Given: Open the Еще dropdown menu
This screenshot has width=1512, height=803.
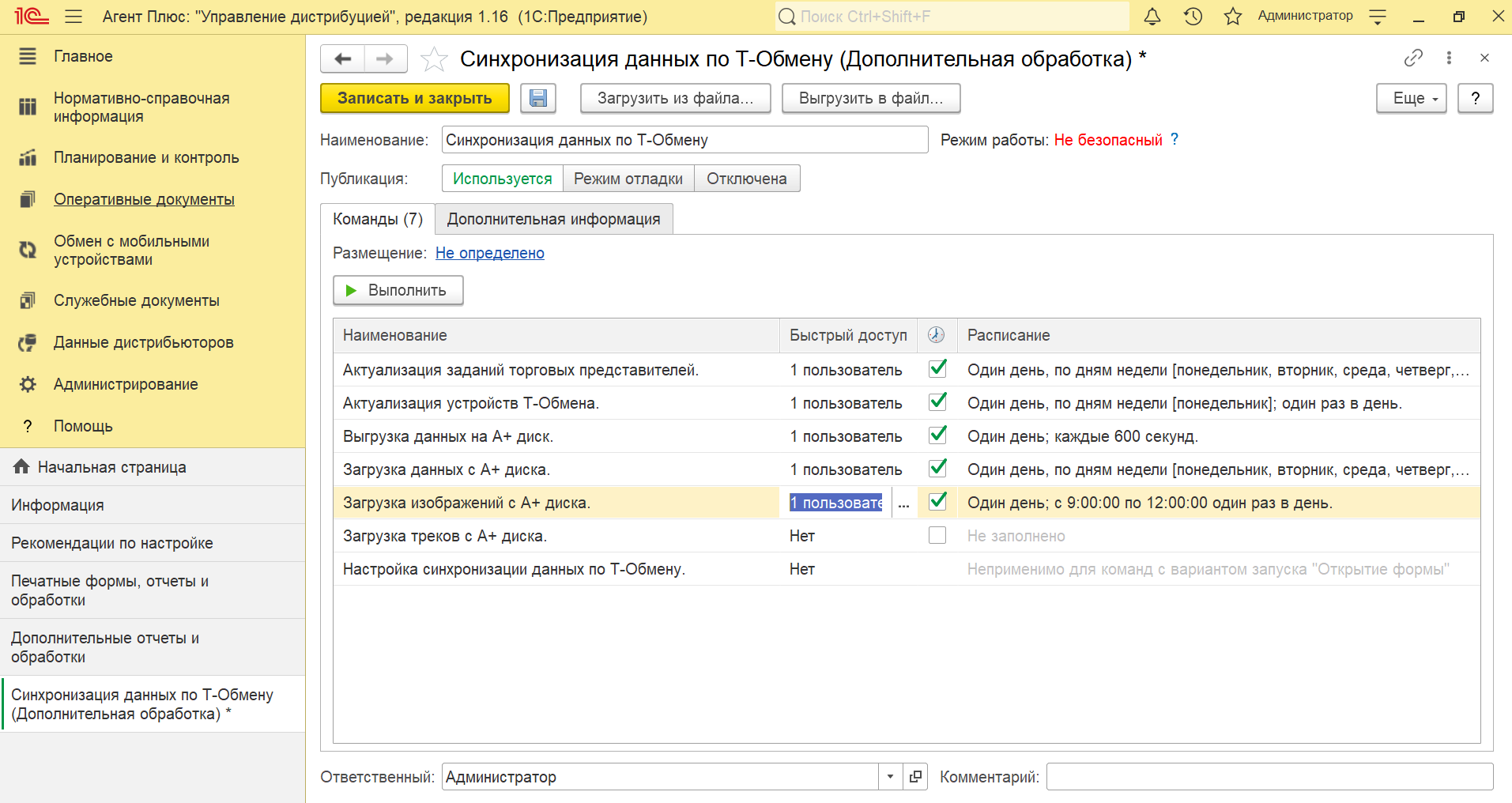Looking at the screenshot, I should pyautogui.click(x=1412, y=98).
